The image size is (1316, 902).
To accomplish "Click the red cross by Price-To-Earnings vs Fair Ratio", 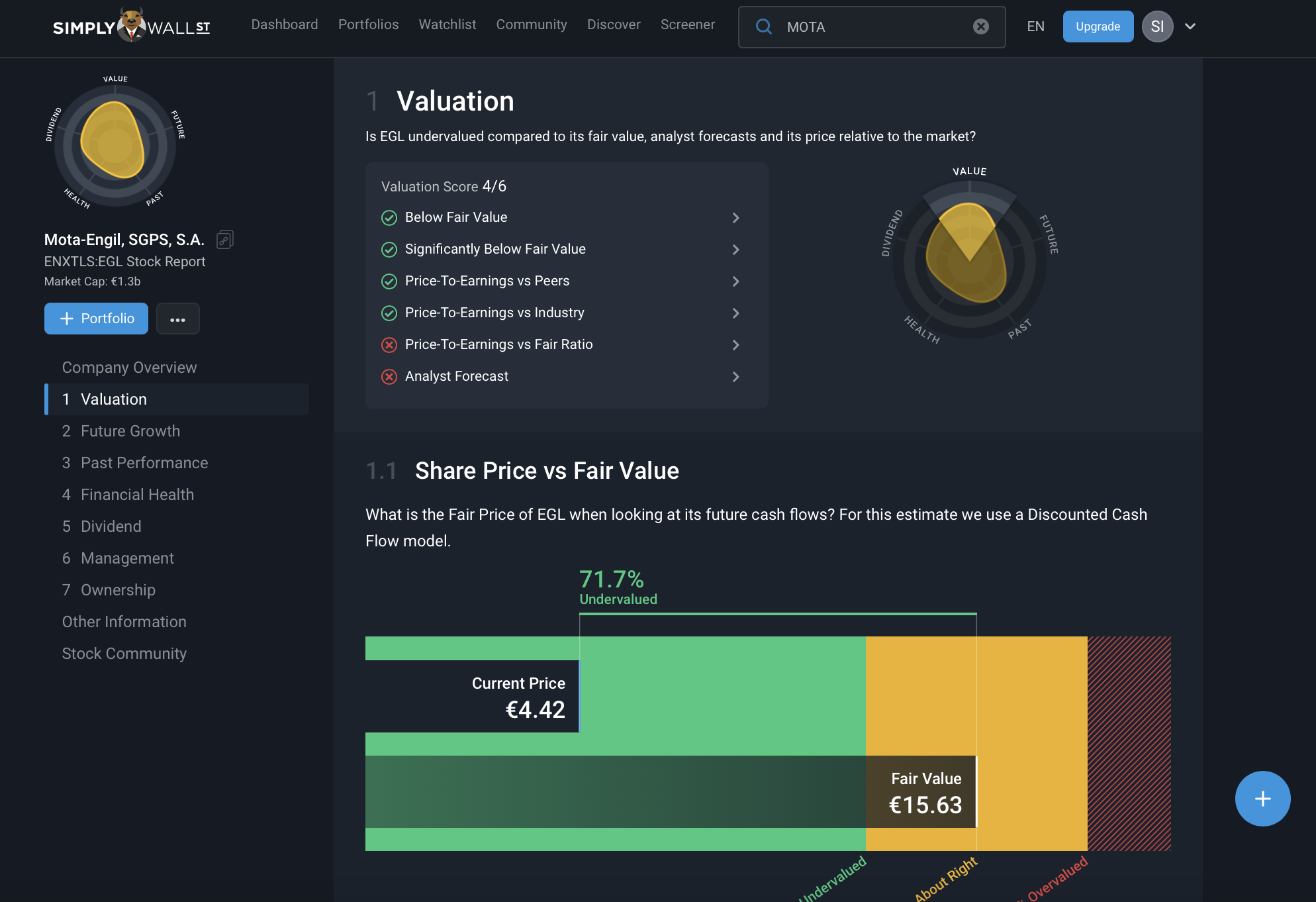I will coord(389,345).
